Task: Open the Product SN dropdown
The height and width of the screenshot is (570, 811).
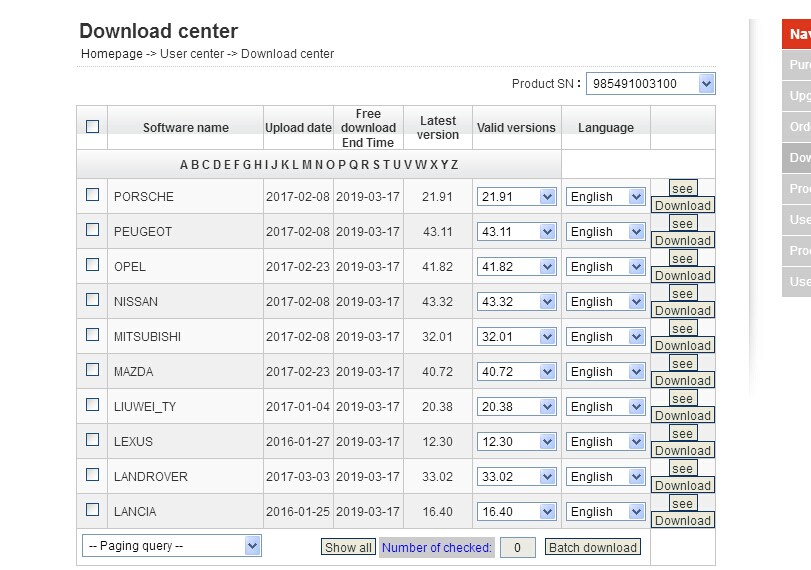Action: pos(650,84)
